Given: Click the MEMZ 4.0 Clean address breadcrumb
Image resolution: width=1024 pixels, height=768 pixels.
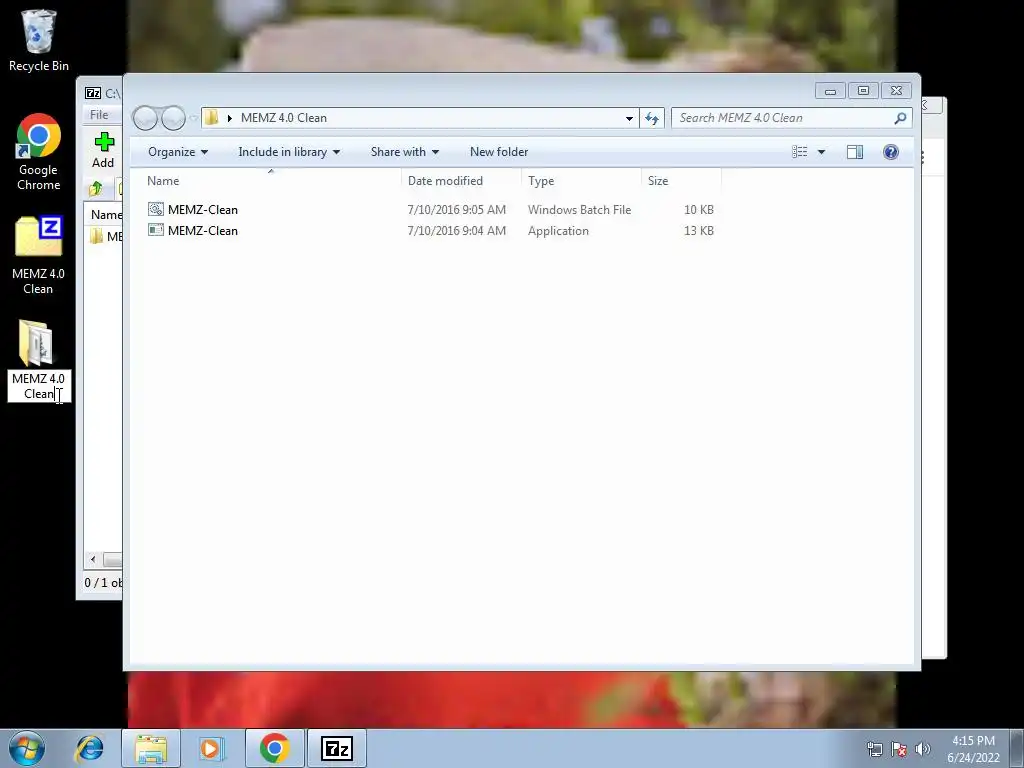Looking at the screenshot, I should [283, 118].
